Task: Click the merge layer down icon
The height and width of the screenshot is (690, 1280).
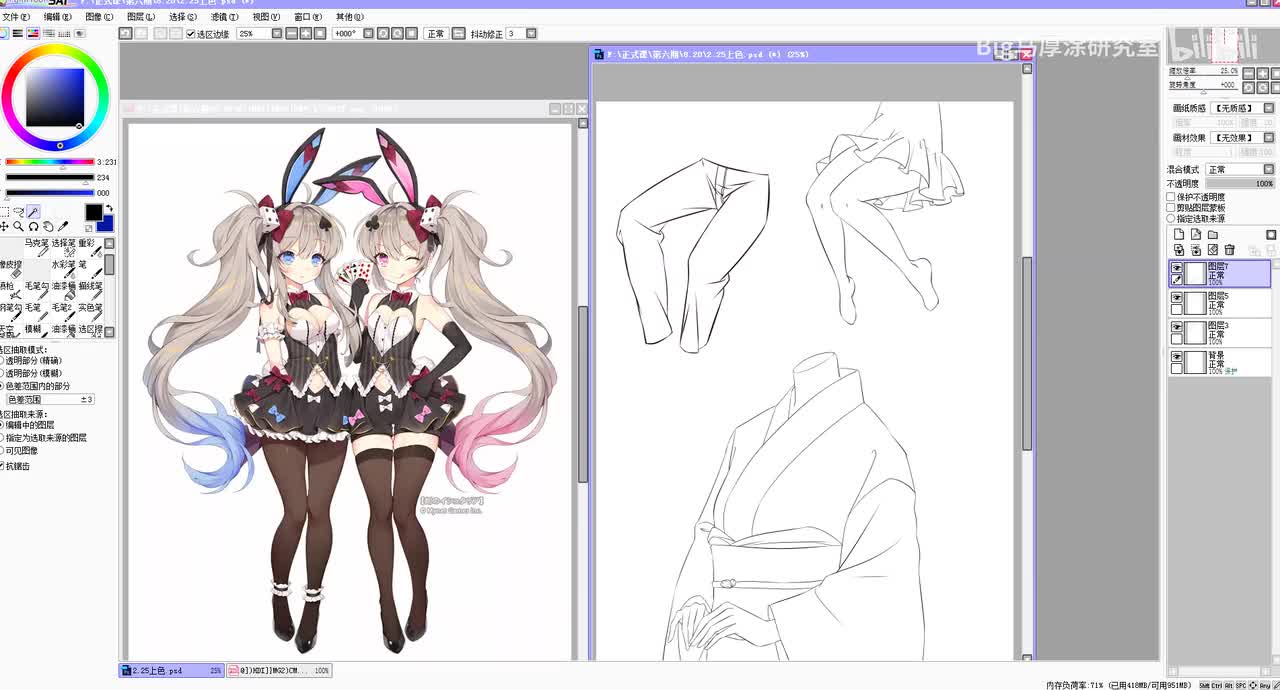Action: tap(1196, 250)
